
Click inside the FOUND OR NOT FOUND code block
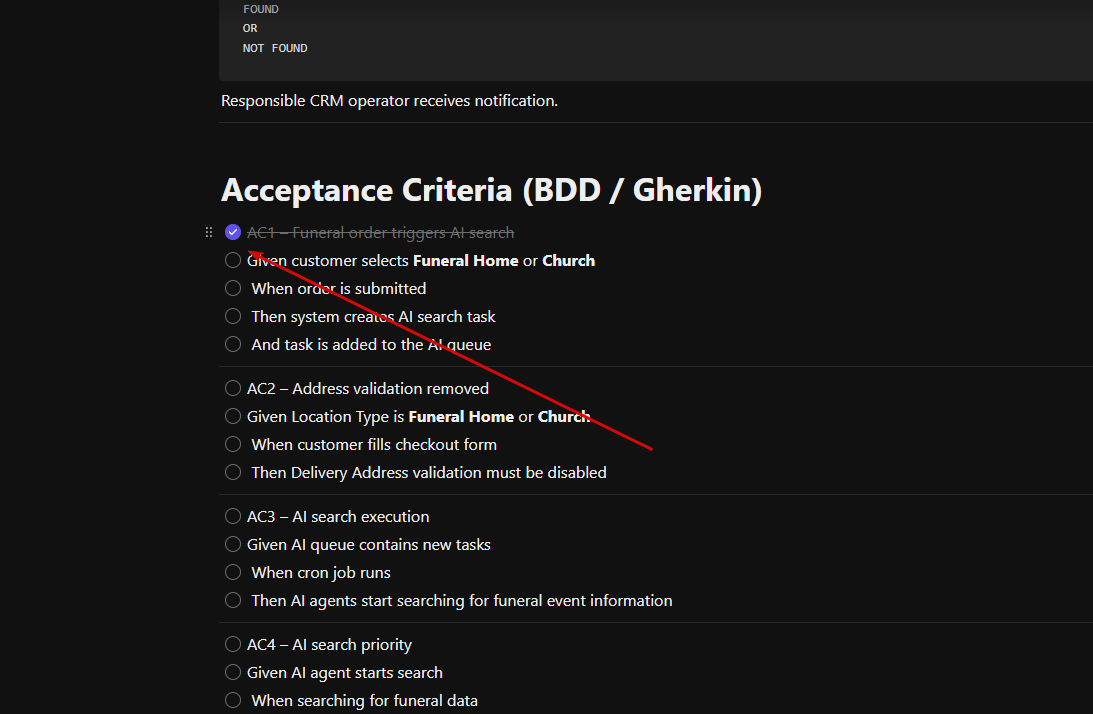coord(655,40)
